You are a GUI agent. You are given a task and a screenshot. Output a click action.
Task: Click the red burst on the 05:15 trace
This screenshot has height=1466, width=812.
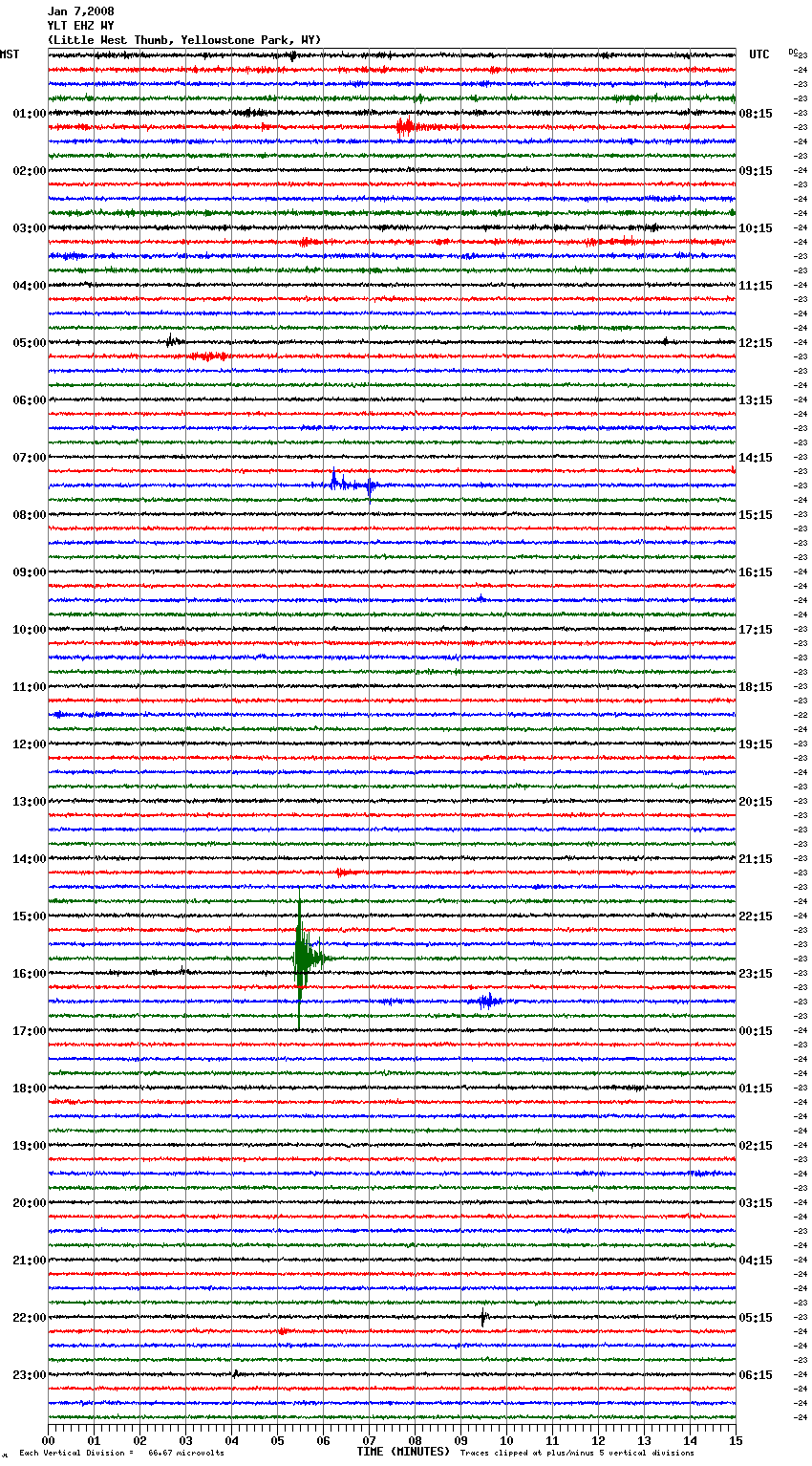(210, 356)
